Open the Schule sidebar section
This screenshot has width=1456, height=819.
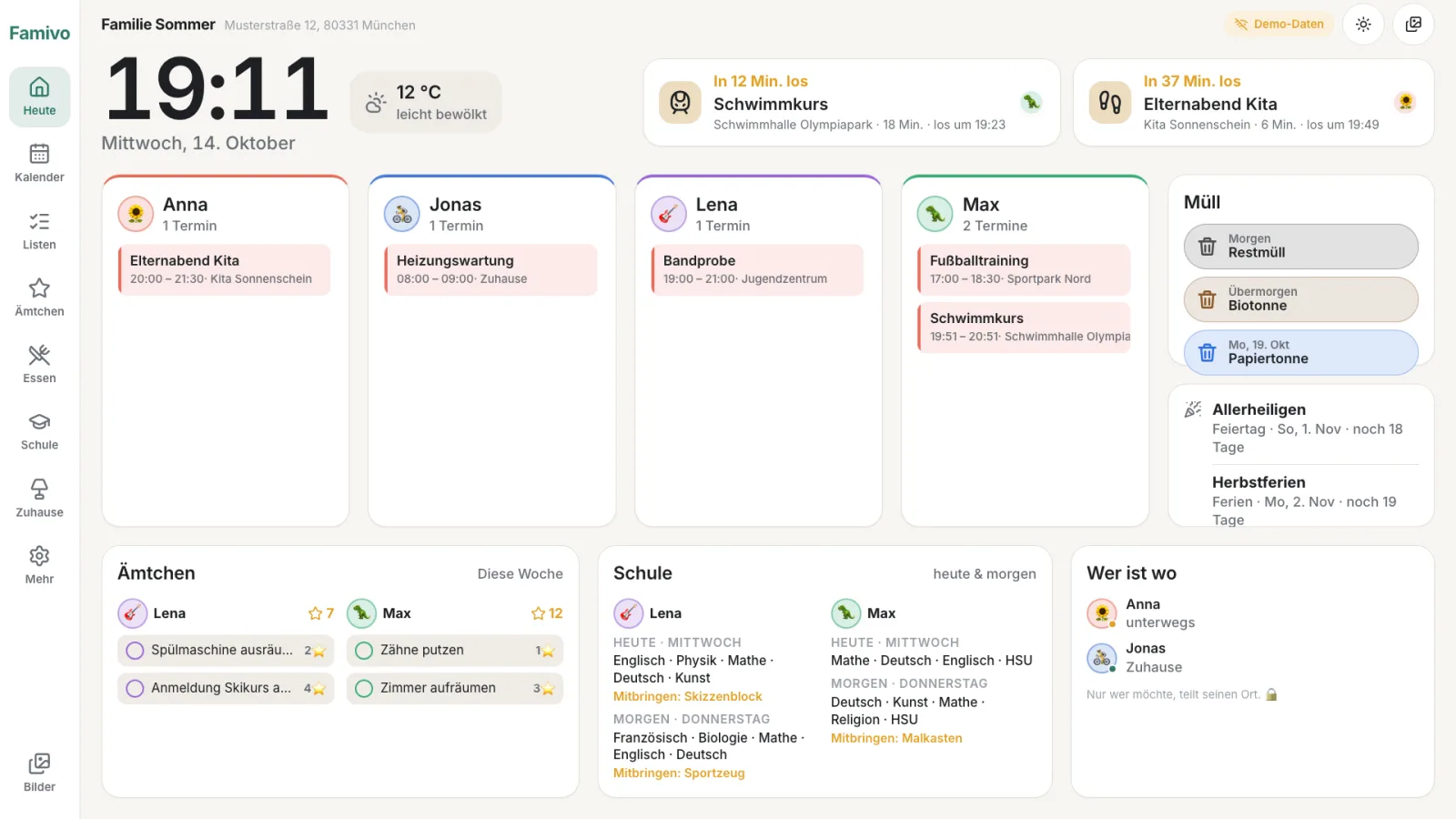pyautogui.click(x=39, y=431)
